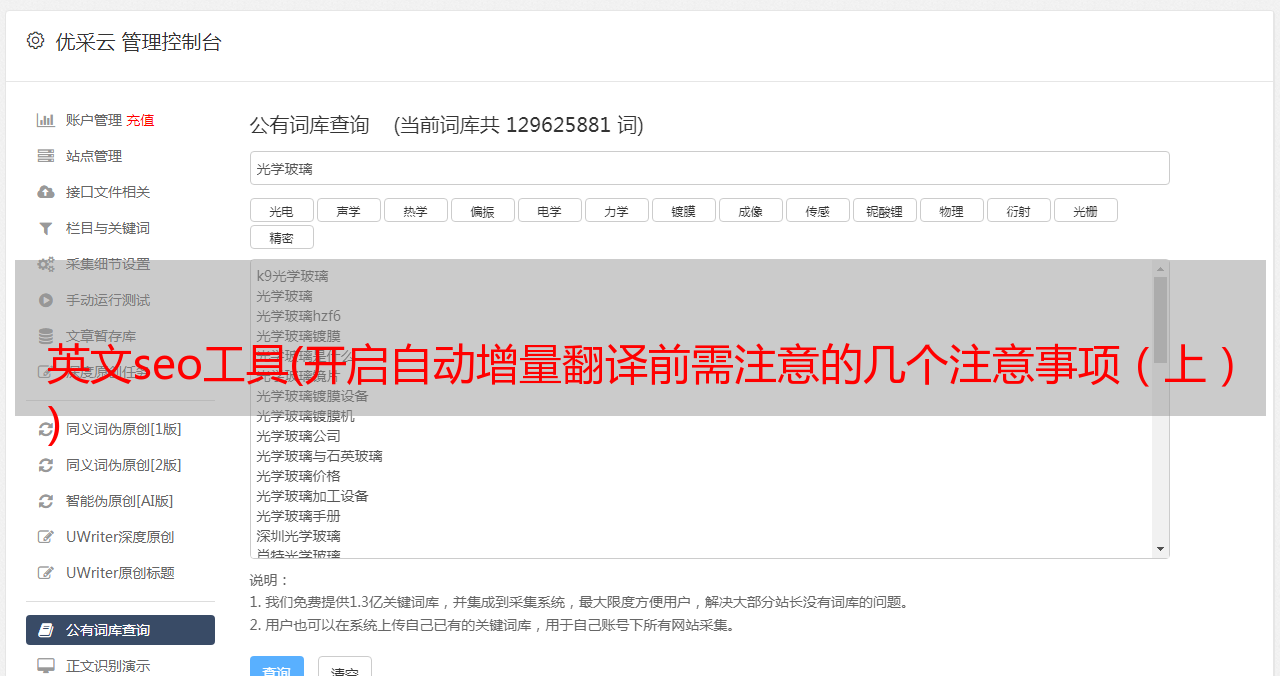Viewport: 1280px width, 676px height.
Task: Select 栏目与关键词 in the sidebar
Action: [108, 228]
